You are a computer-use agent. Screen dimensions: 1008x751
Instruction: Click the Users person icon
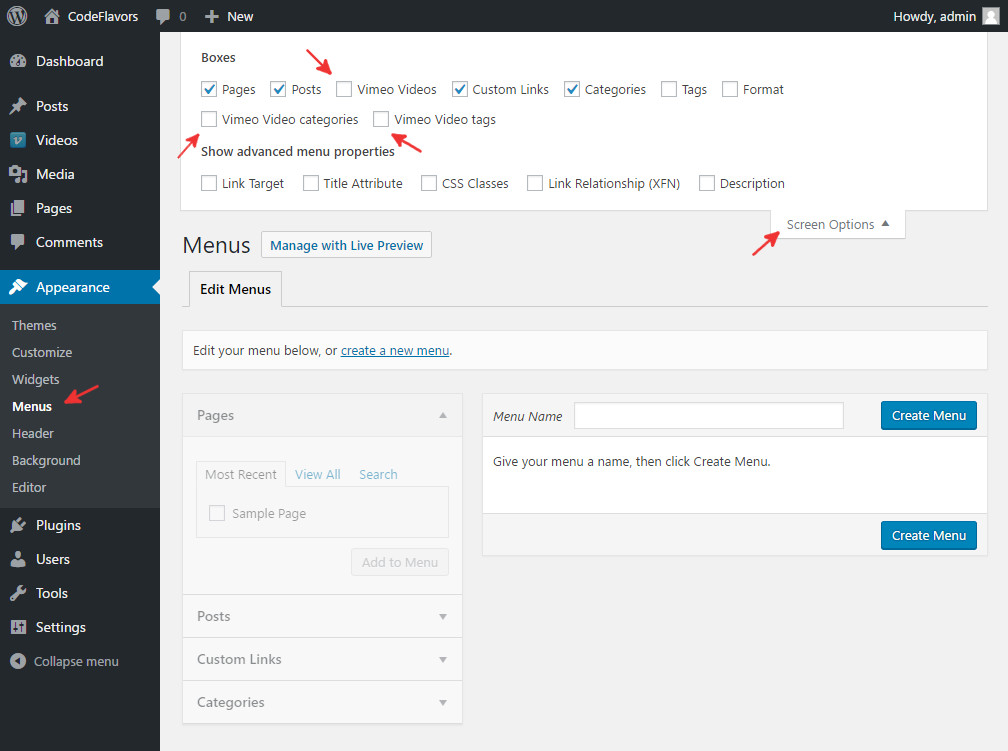18,559
